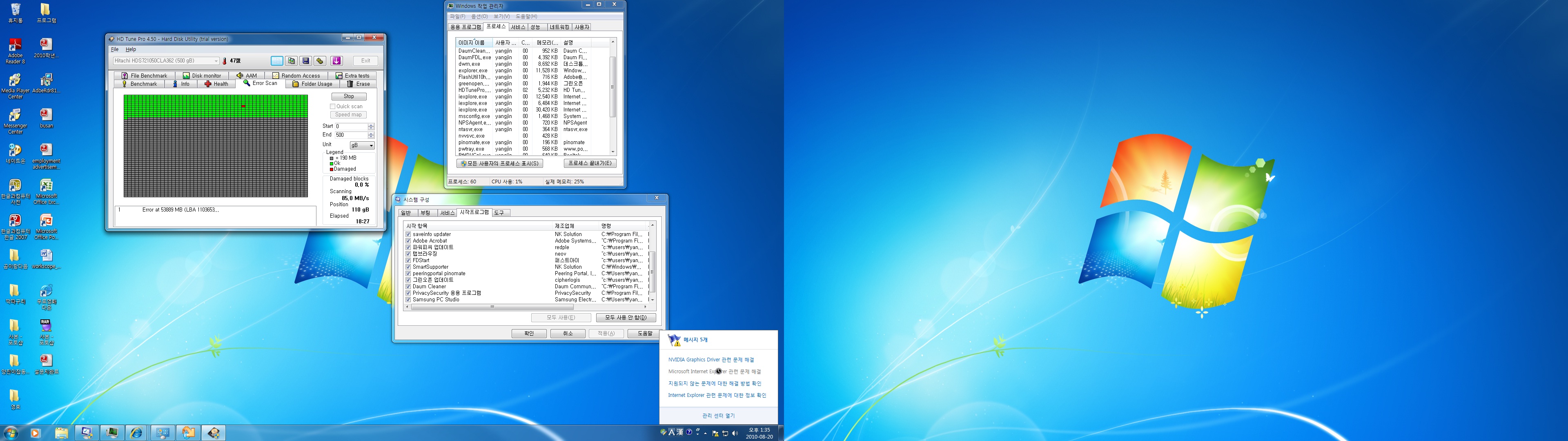
Task: Open the AdbeRdr81 installer desktop icon
Action: click(46, 83)
